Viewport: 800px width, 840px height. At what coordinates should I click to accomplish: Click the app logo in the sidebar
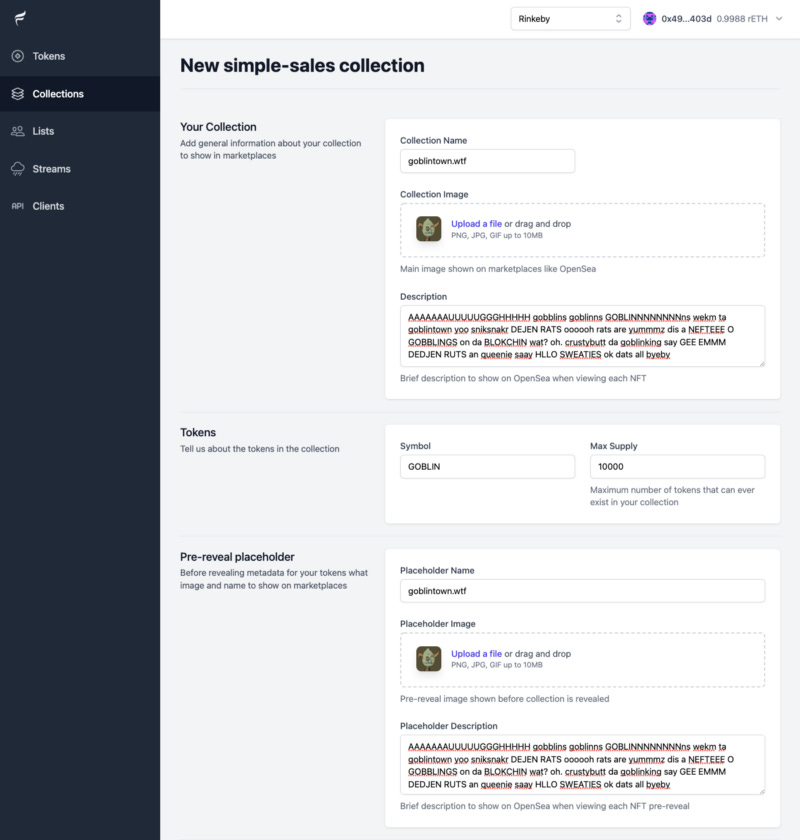(20, 19)
